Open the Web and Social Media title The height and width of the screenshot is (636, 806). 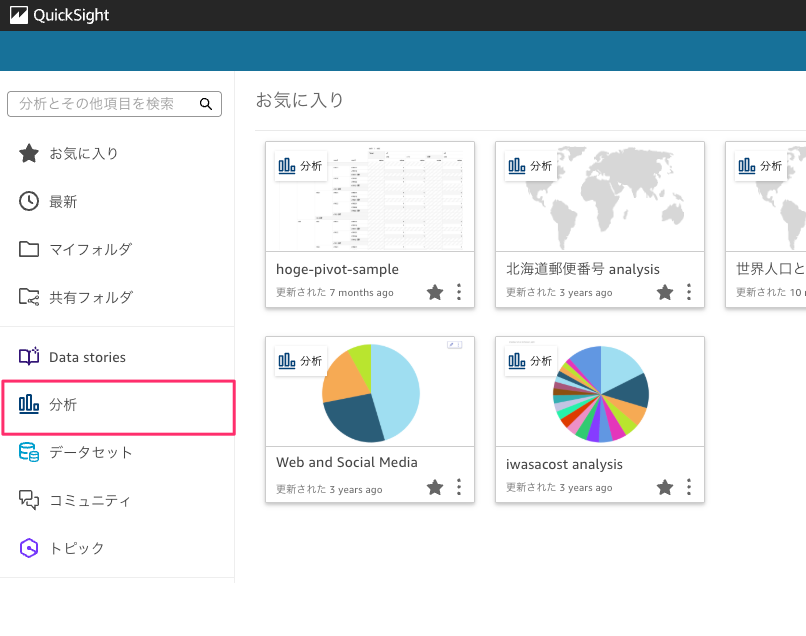(346, 462)
